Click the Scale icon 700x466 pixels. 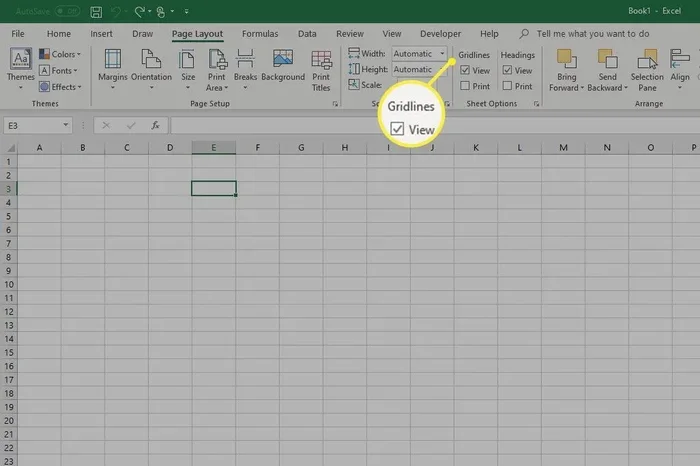[354, 84]
